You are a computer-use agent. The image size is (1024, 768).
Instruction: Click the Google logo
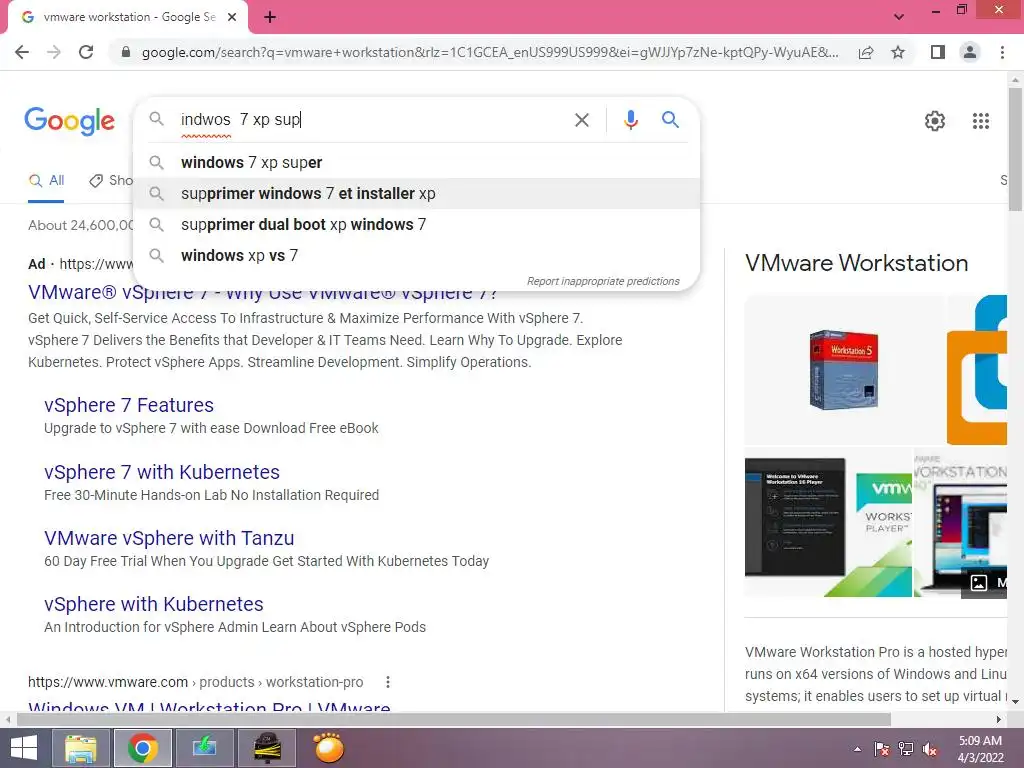[x=69, y=121]
